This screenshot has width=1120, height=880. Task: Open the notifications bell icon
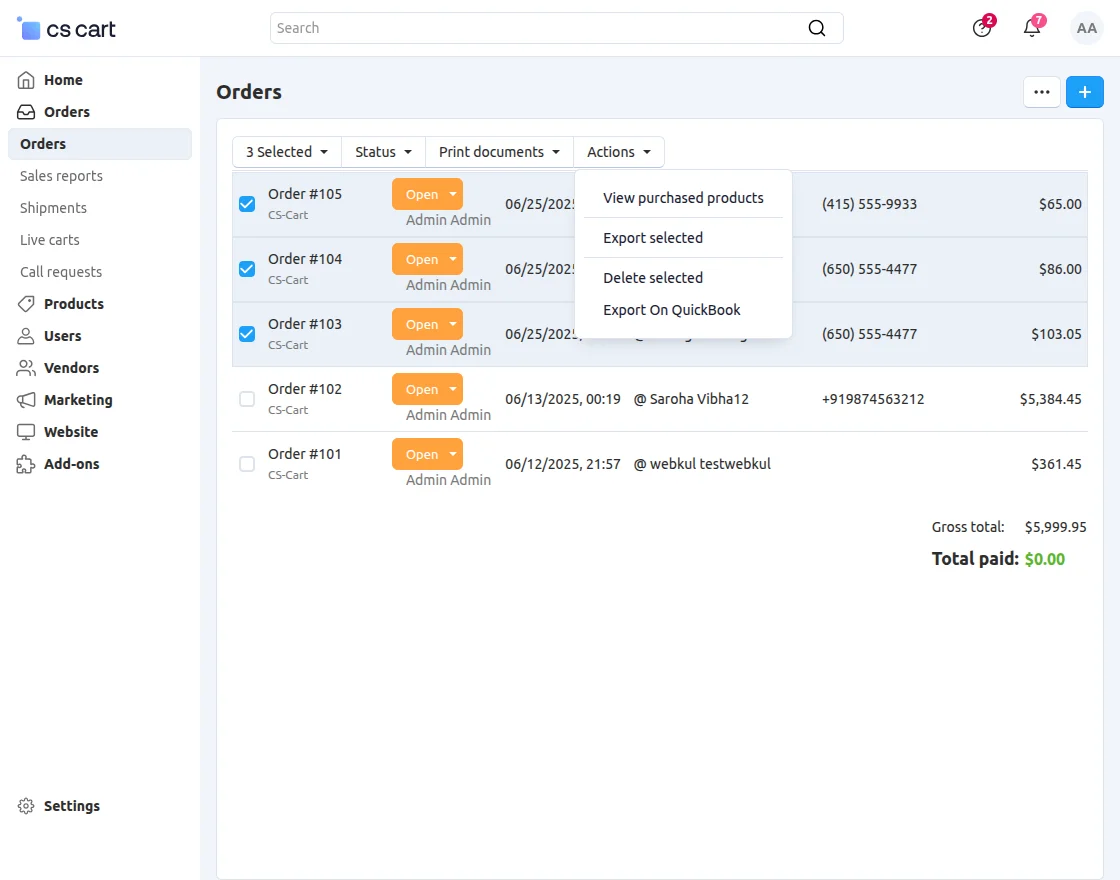pos(1032,28)
